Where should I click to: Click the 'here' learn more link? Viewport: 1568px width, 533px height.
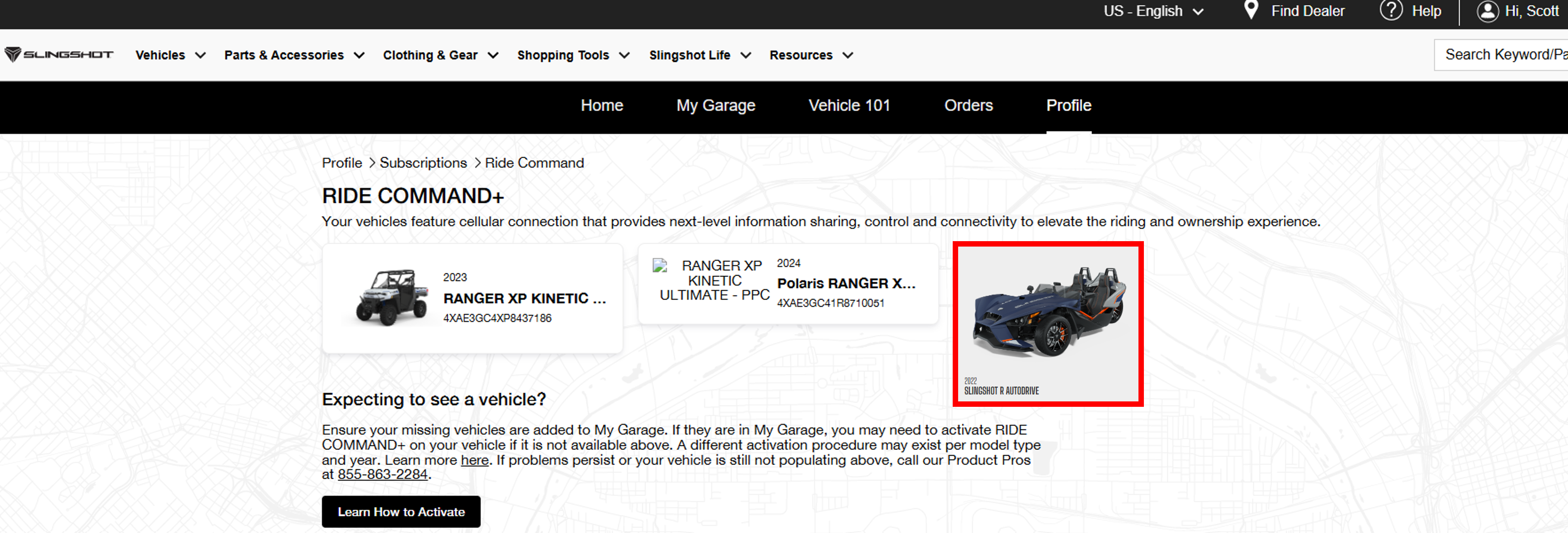coord(474,460)
